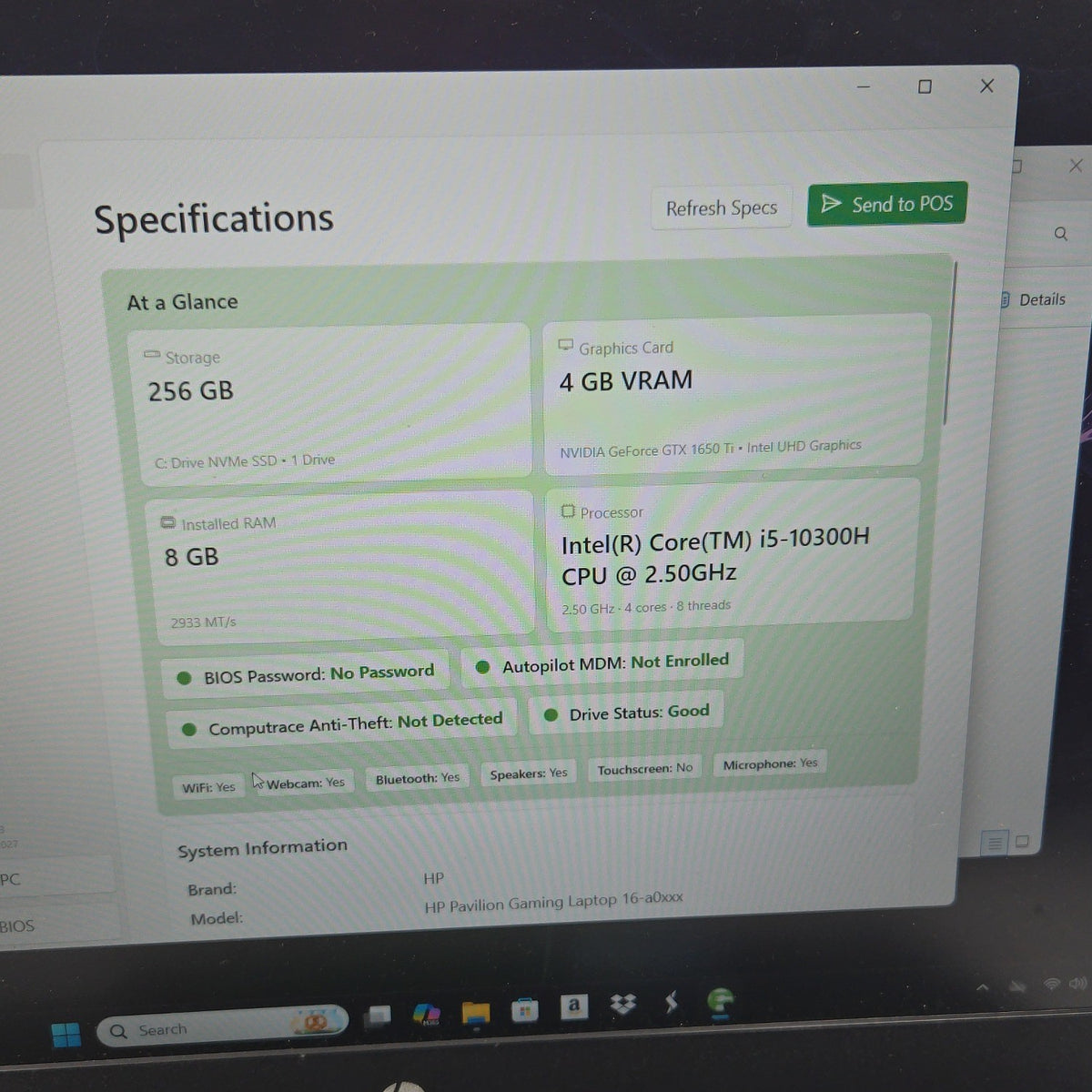Open the Amazon app in the taskbar
This screenshot has height=1092, width=1092.
point(573,1006)
